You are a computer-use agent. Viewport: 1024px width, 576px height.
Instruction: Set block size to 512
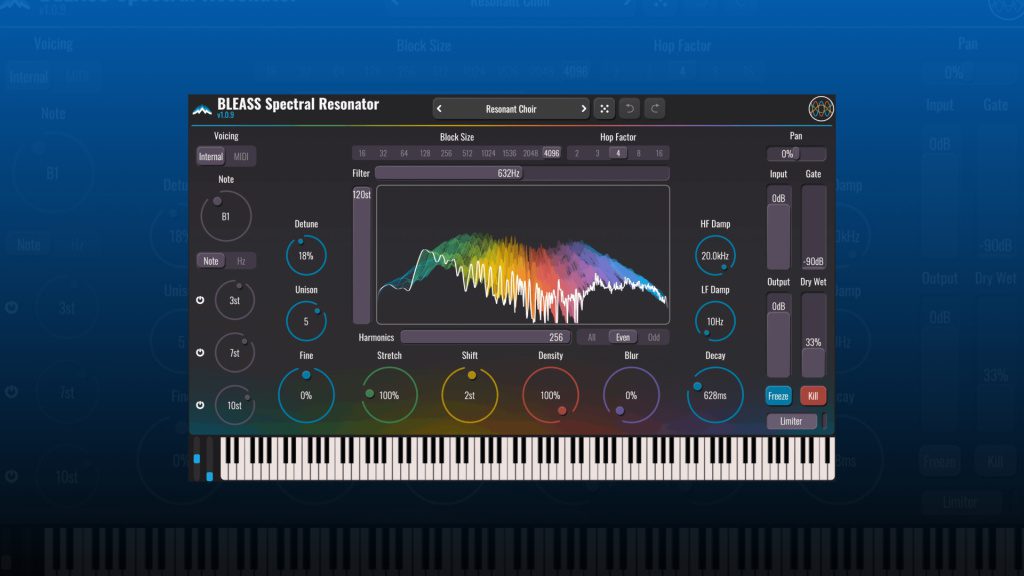pos(467,153)
